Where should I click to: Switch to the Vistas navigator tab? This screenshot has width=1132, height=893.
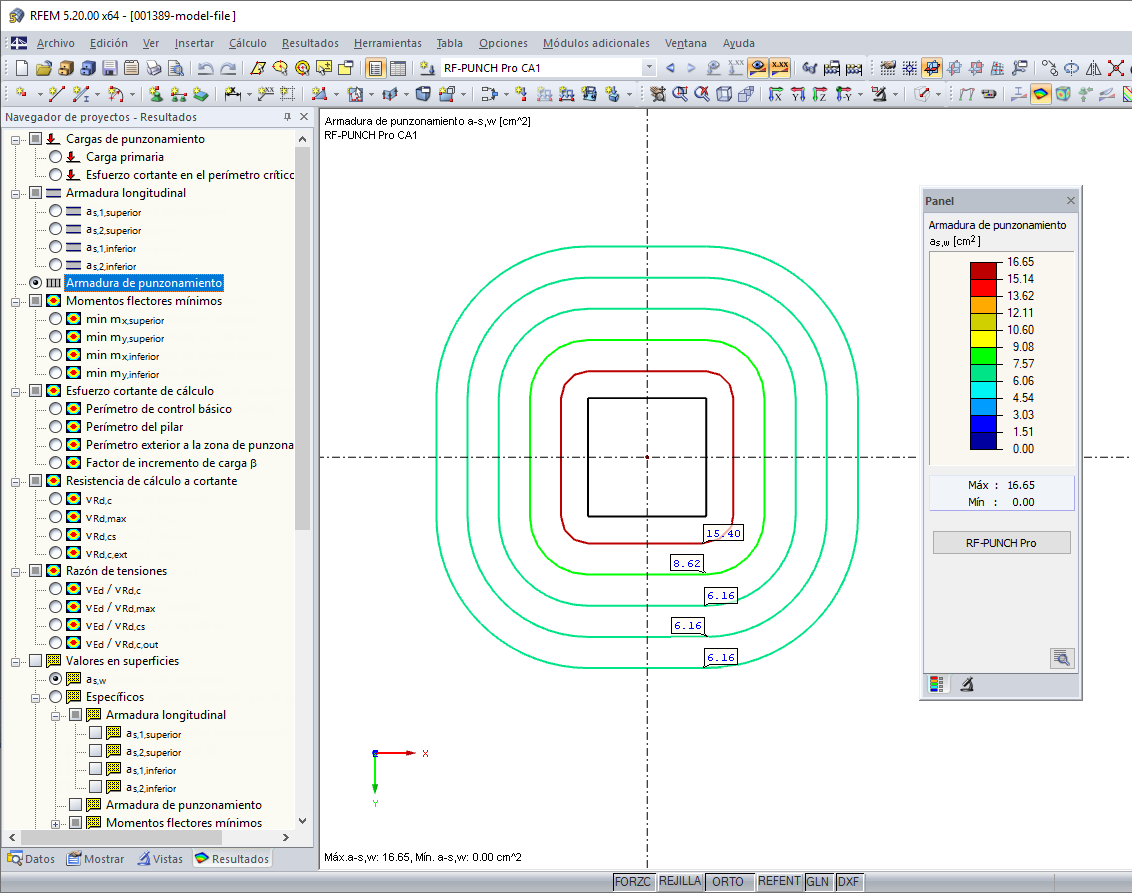(161, 858)
